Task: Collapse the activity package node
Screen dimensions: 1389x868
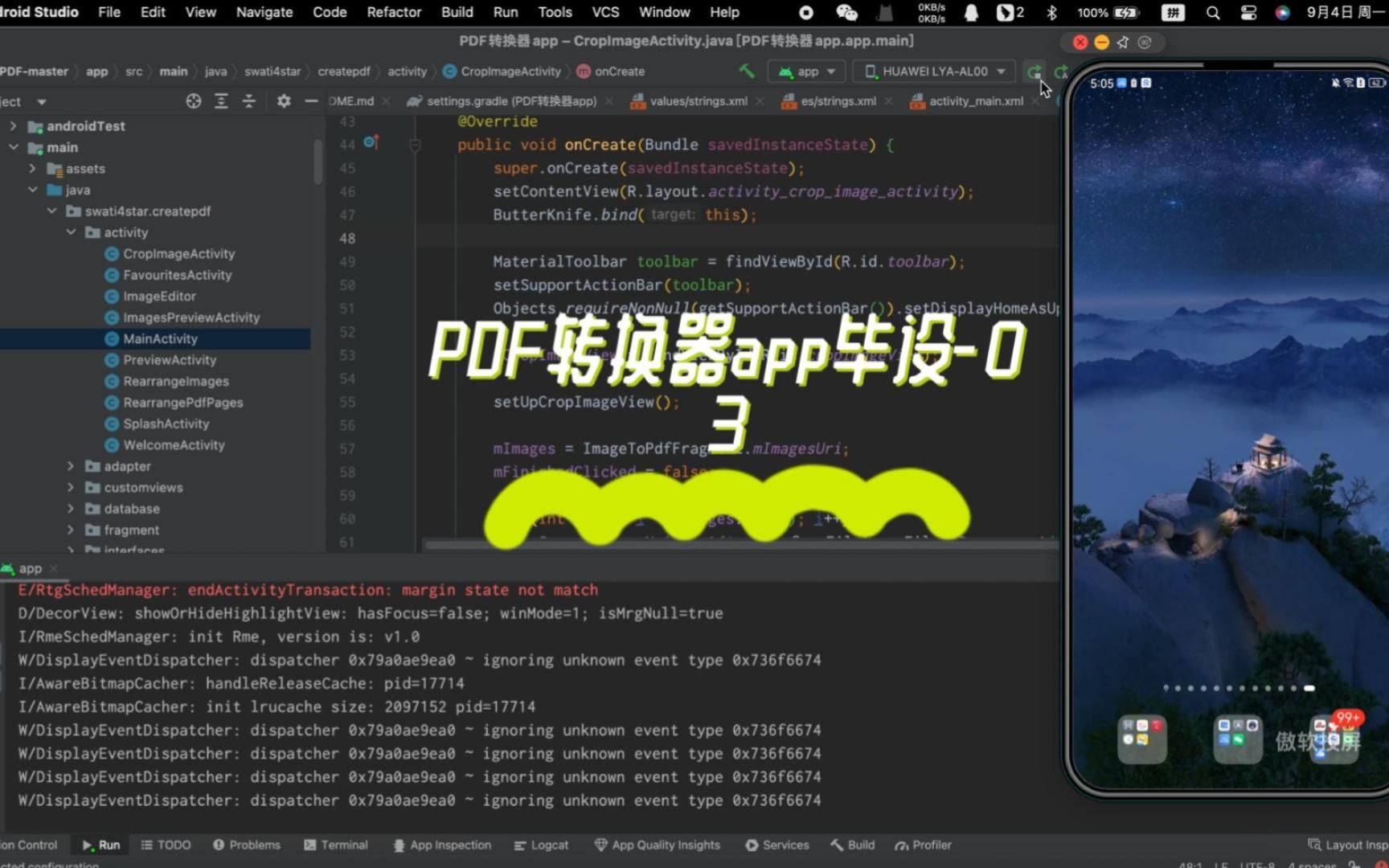Action: (71, 232)
